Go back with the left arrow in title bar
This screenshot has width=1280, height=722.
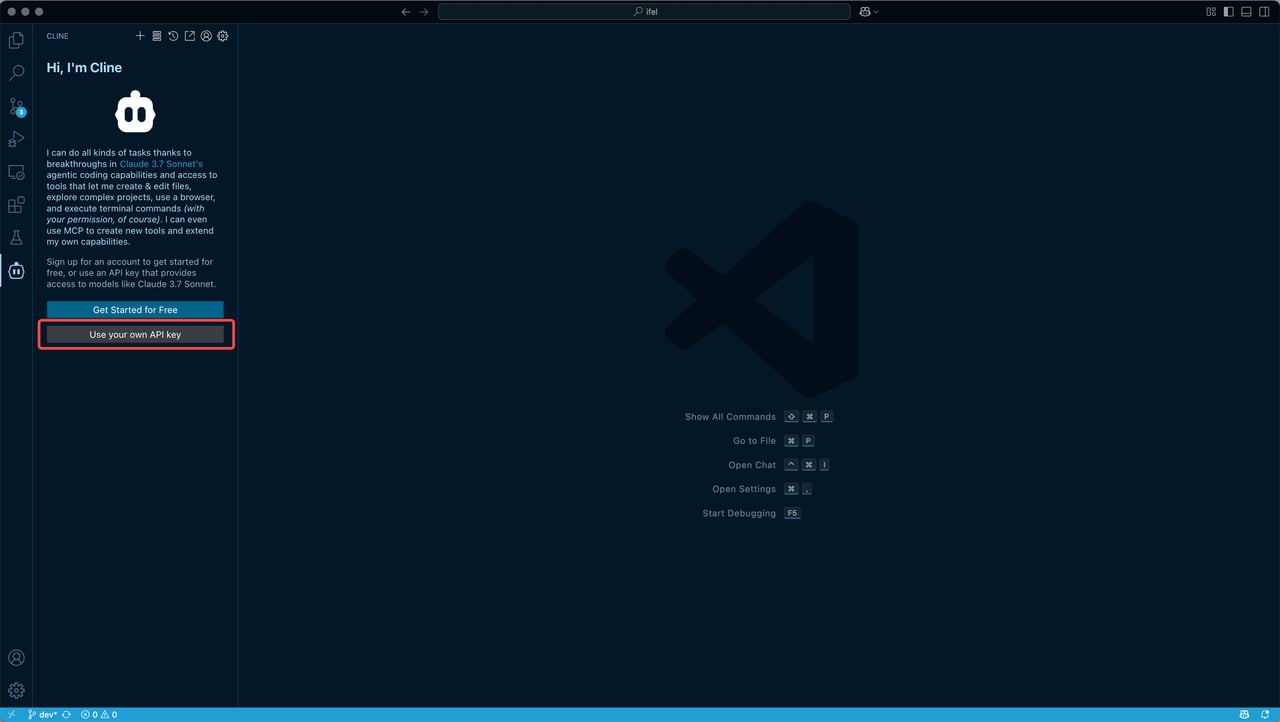coord(405,12)
